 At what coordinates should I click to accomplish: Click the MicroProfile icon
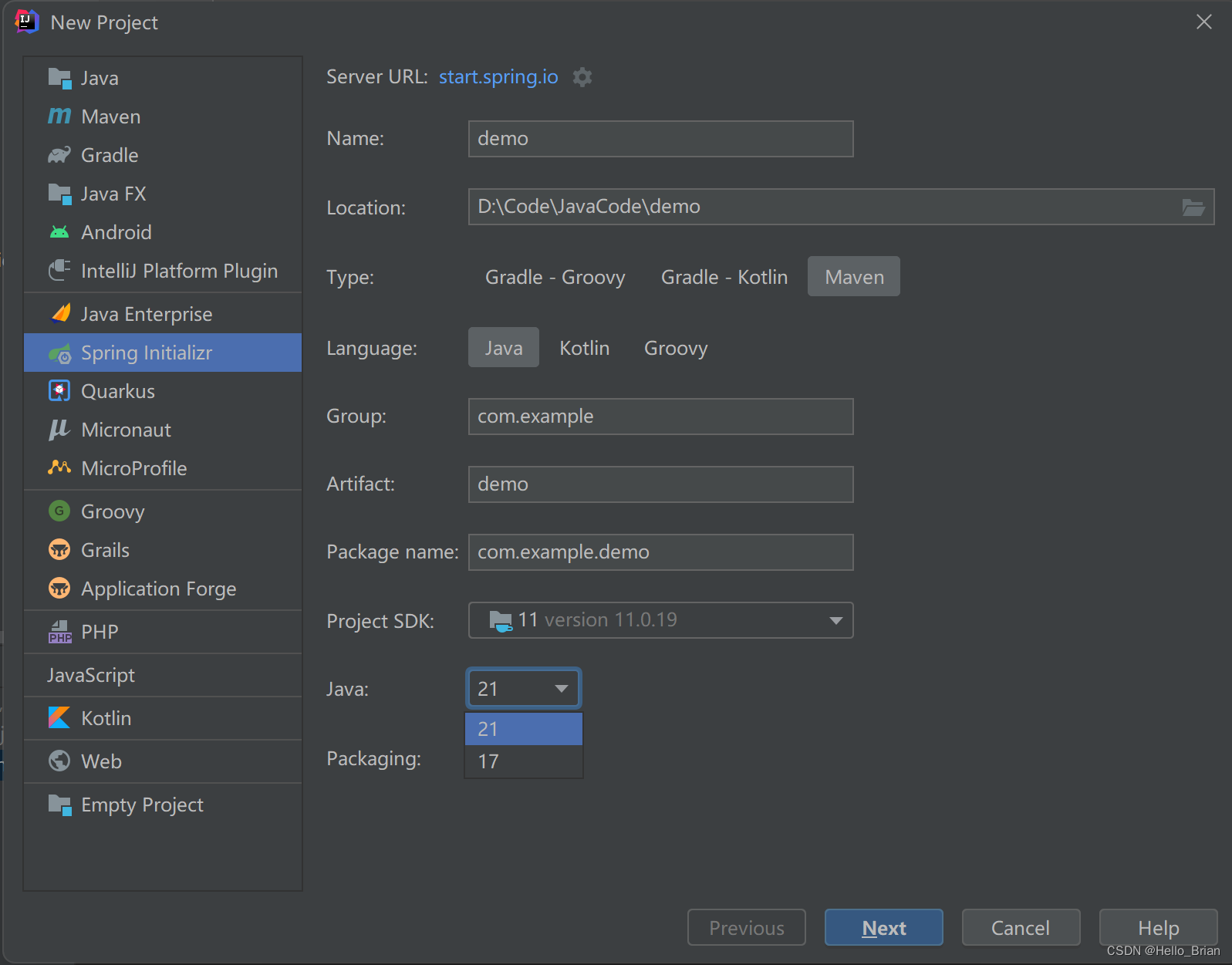click(59, 467)
